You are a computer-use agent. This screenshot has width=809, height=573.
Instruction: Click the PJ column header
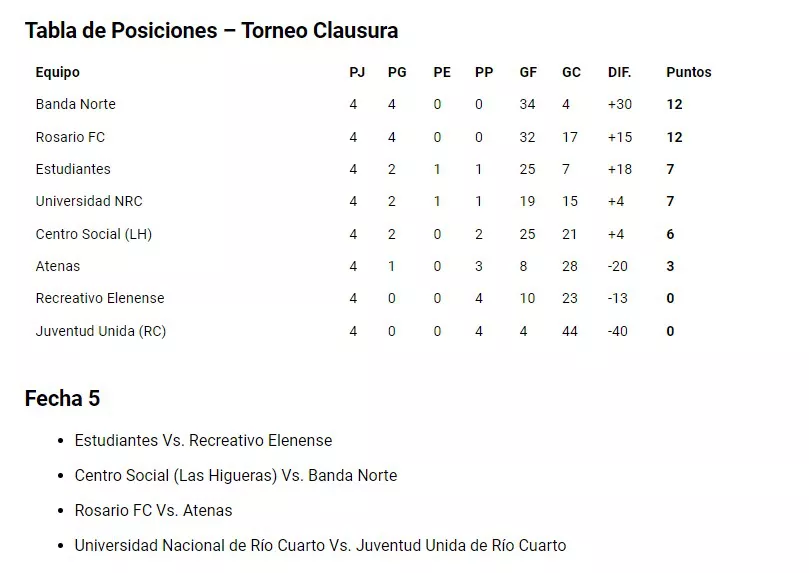(x=357, y=72)
